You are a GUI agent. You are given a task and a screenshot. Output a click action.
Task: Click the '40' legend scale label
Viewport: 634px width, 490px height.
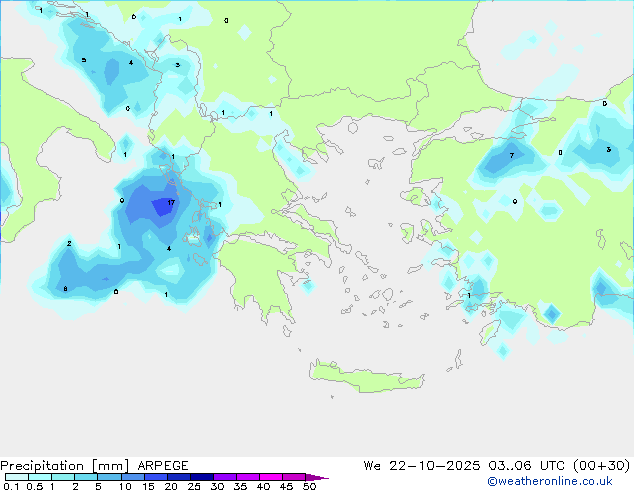263,486
